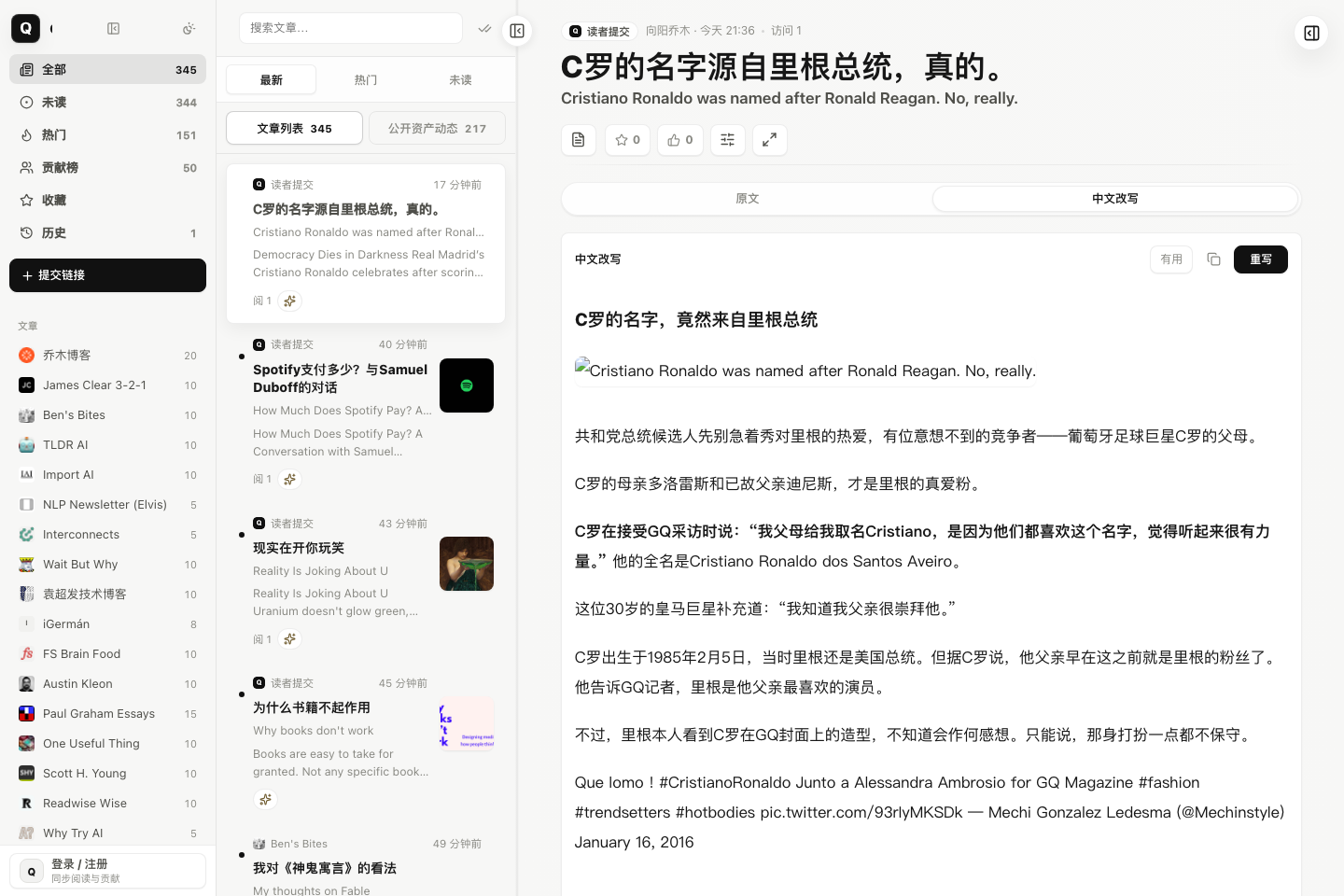Open 收藏 favorites
The width and height of the screenshot is (1344, 896).
[x=107, y=201]
